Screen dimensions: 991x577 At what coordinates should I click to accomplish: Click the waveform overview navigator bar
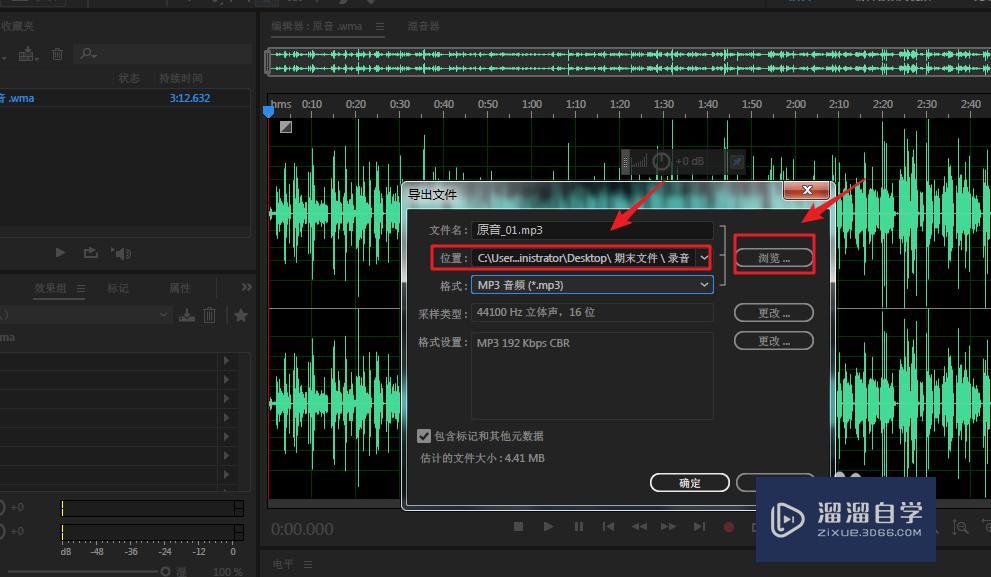pos(628,62)
